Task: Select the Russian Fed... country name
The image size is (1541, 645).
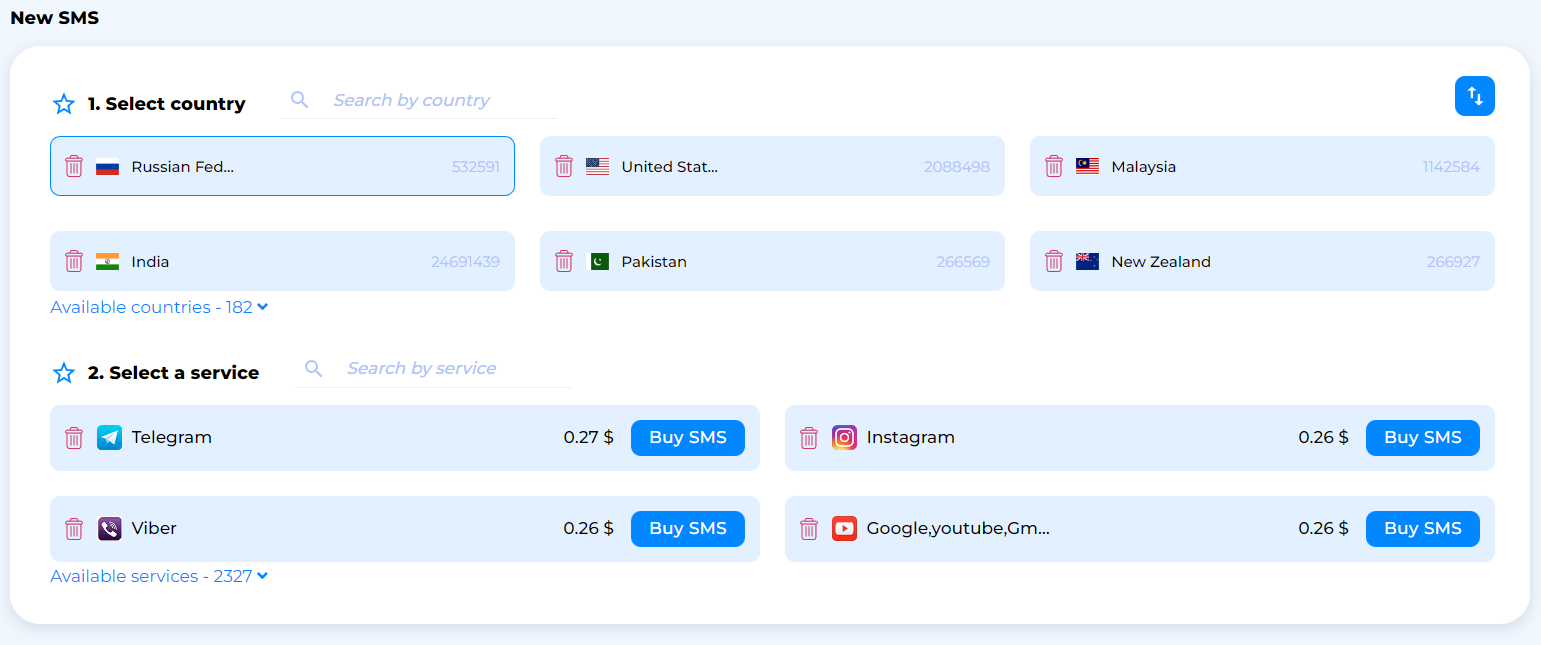Action: pos(183,167)
